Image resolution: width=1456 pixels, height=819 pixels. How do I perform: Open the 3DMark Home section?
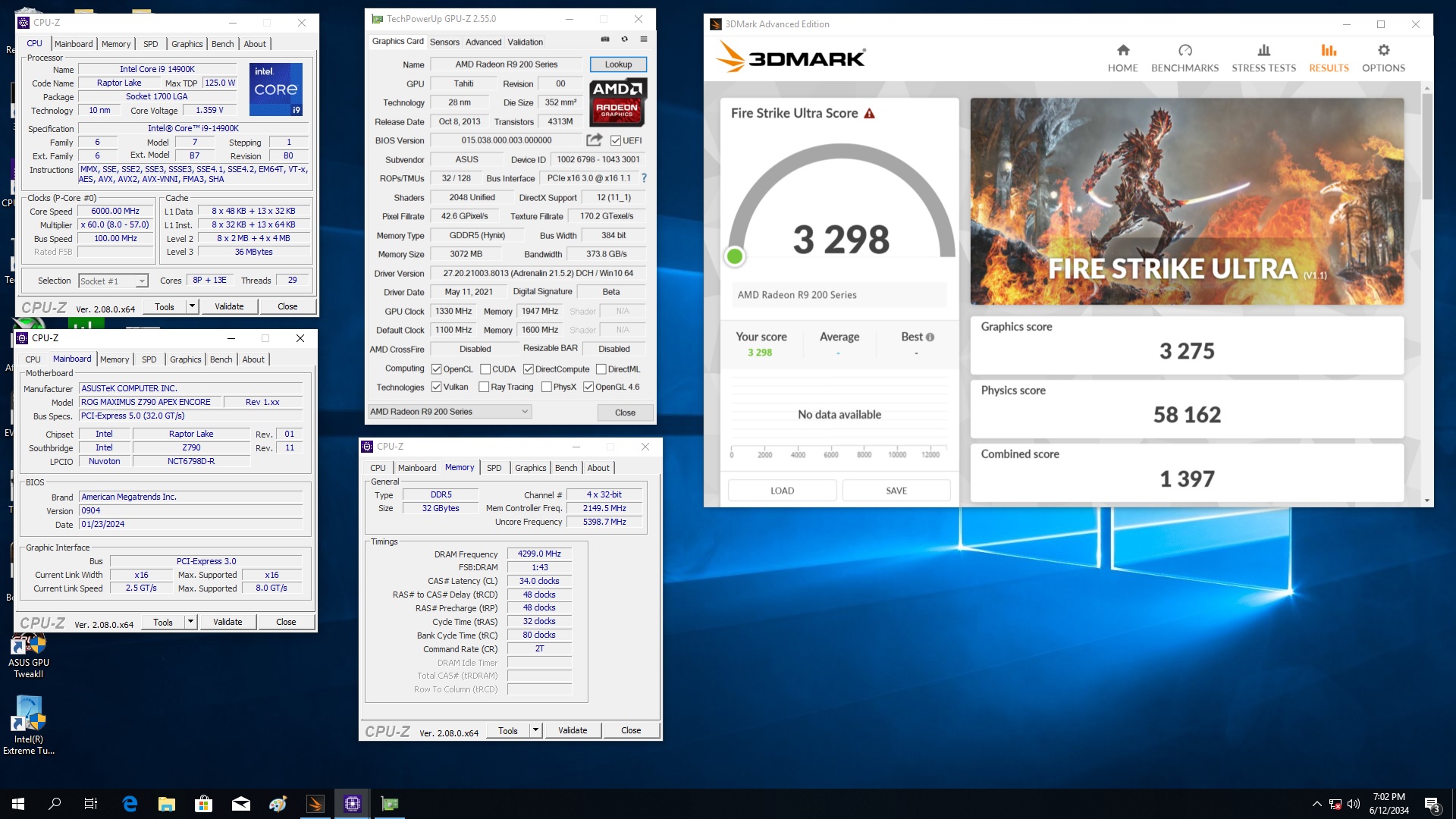[1122, 58]
